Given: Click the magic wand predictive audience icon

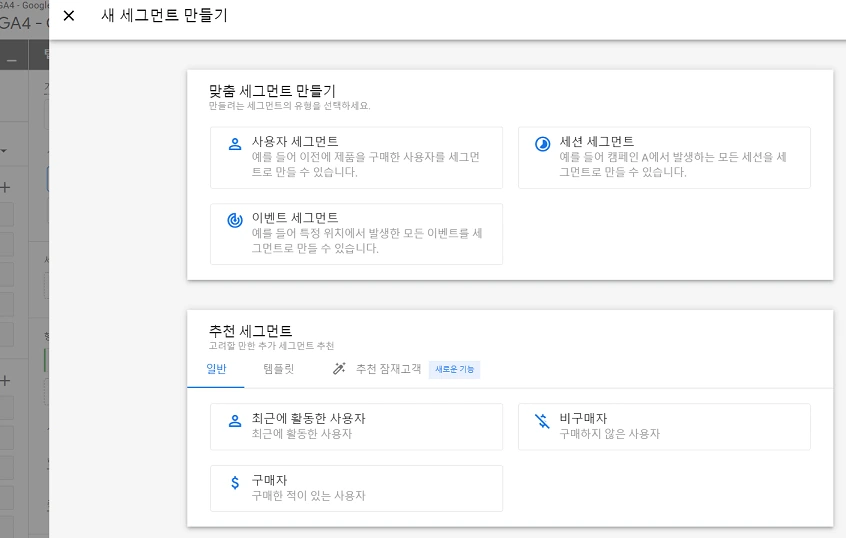Looking at the screenshot, I should click(339, 369).
